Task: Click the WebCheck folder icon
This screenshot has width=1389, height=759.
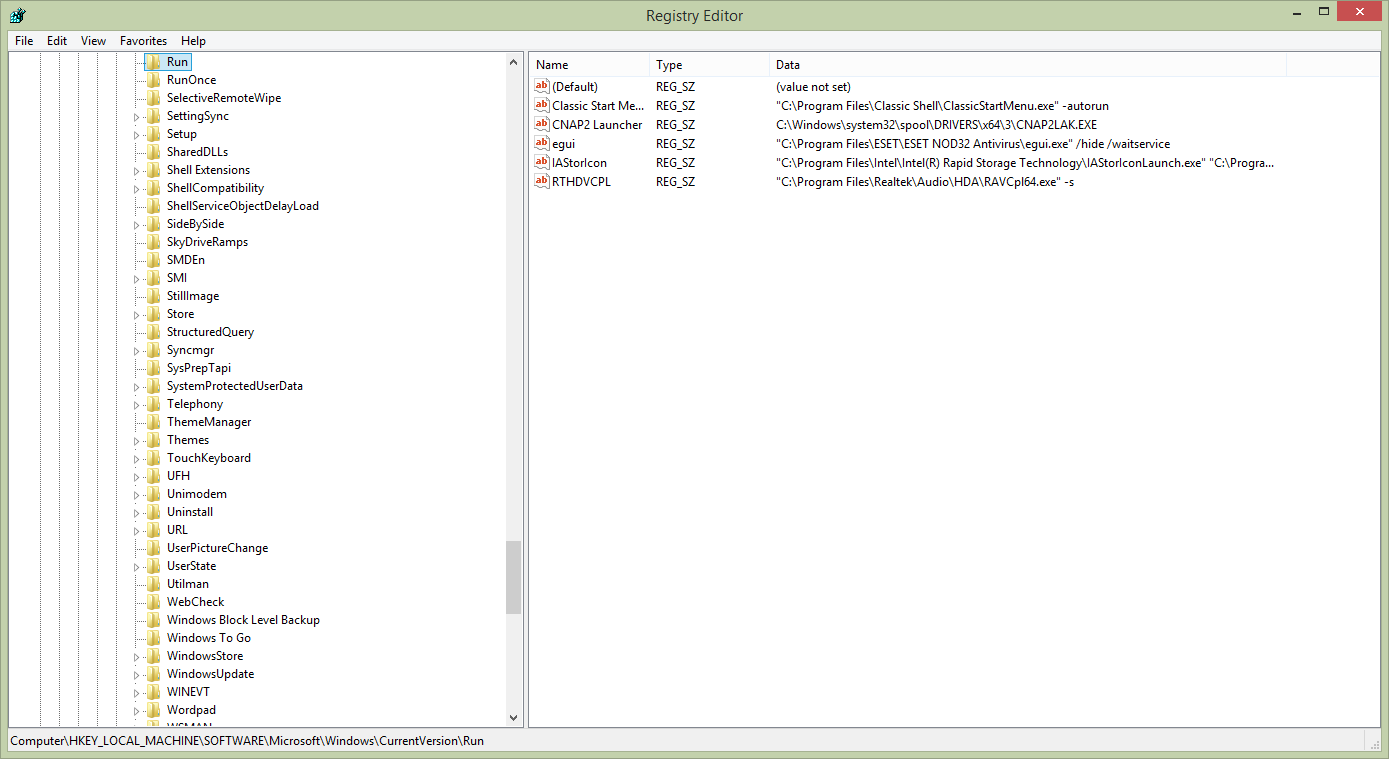Action: tap(153, 602)
